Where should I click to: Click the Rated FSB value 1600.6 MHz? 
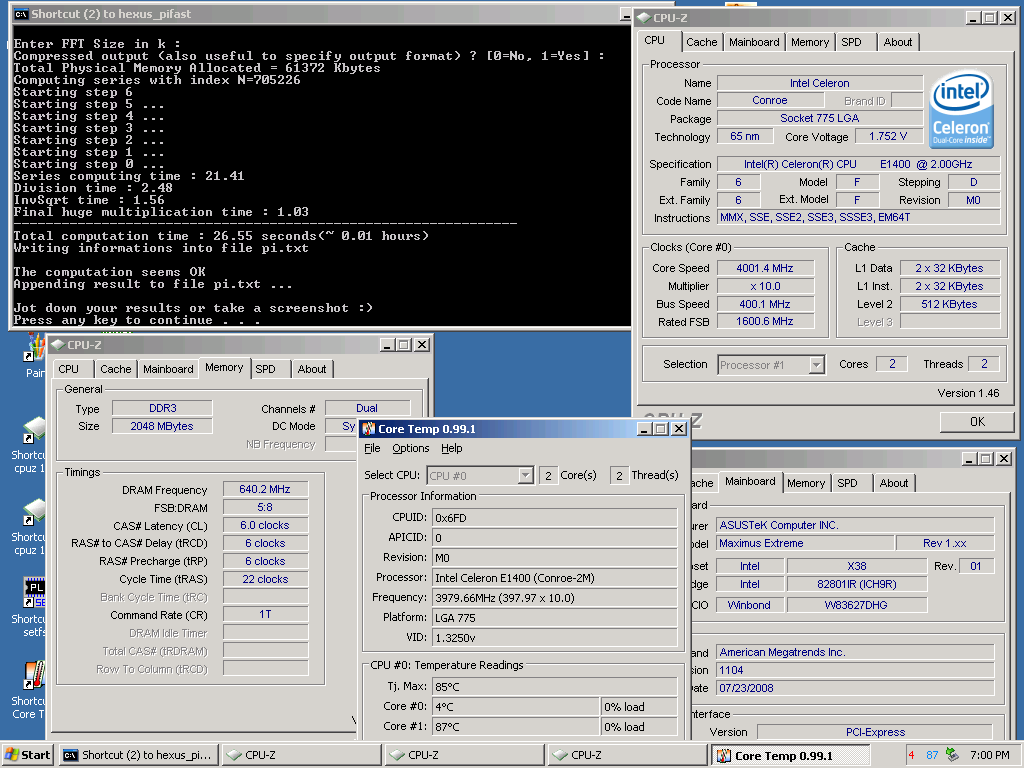click(x=765, y=322)
